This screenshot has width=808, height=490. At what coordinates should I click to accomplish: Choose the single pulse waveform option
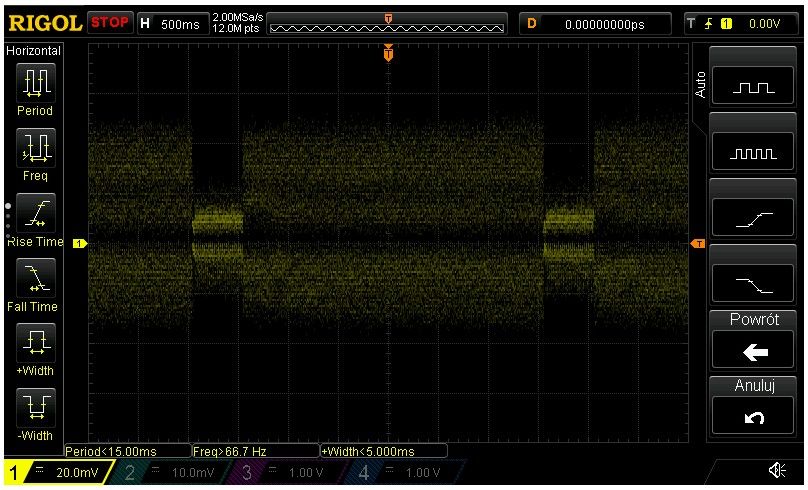tap(753, 87)
